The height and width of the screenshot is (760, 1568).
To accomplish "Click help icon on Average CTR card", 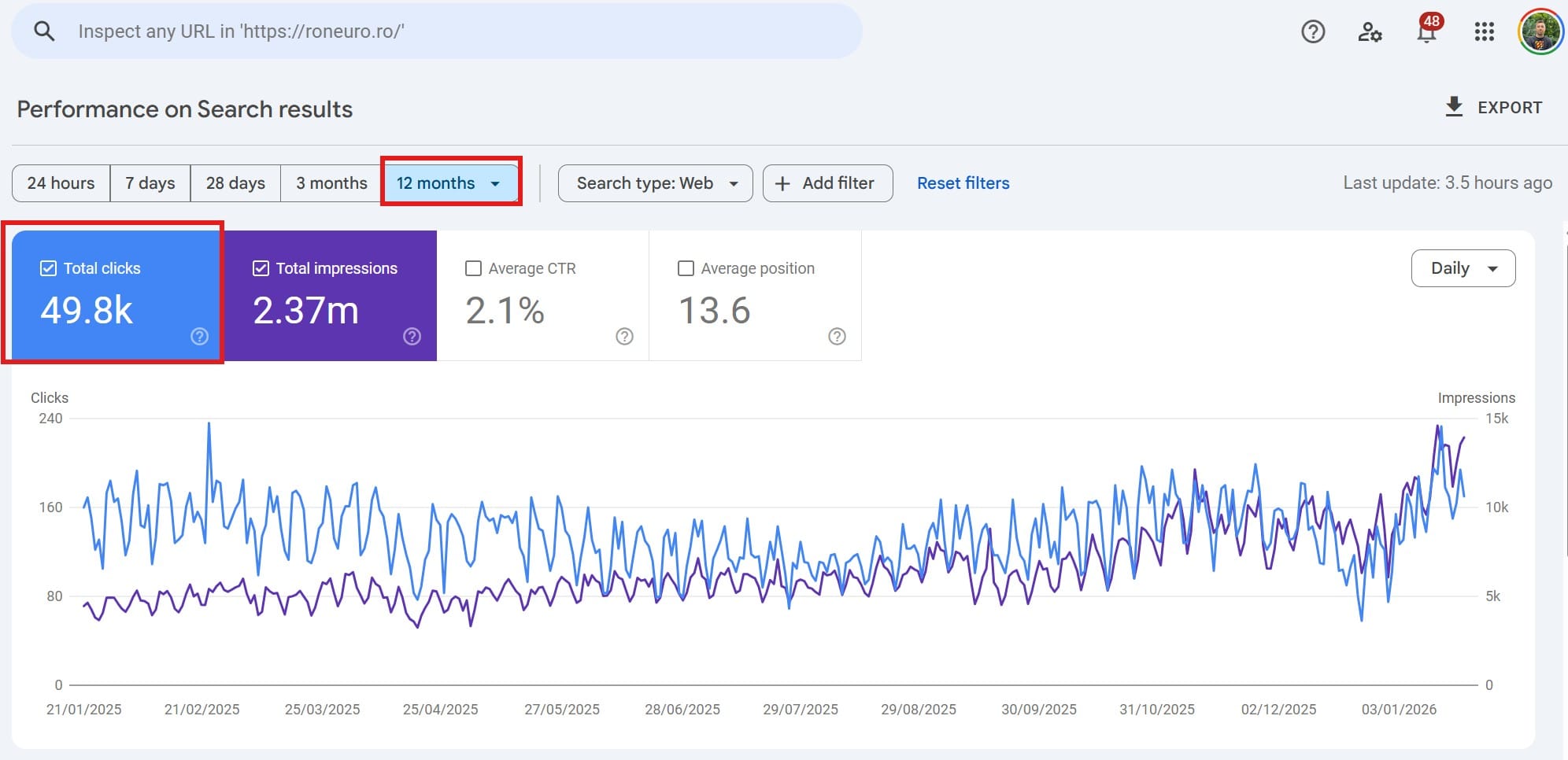I will pos(624,337).
